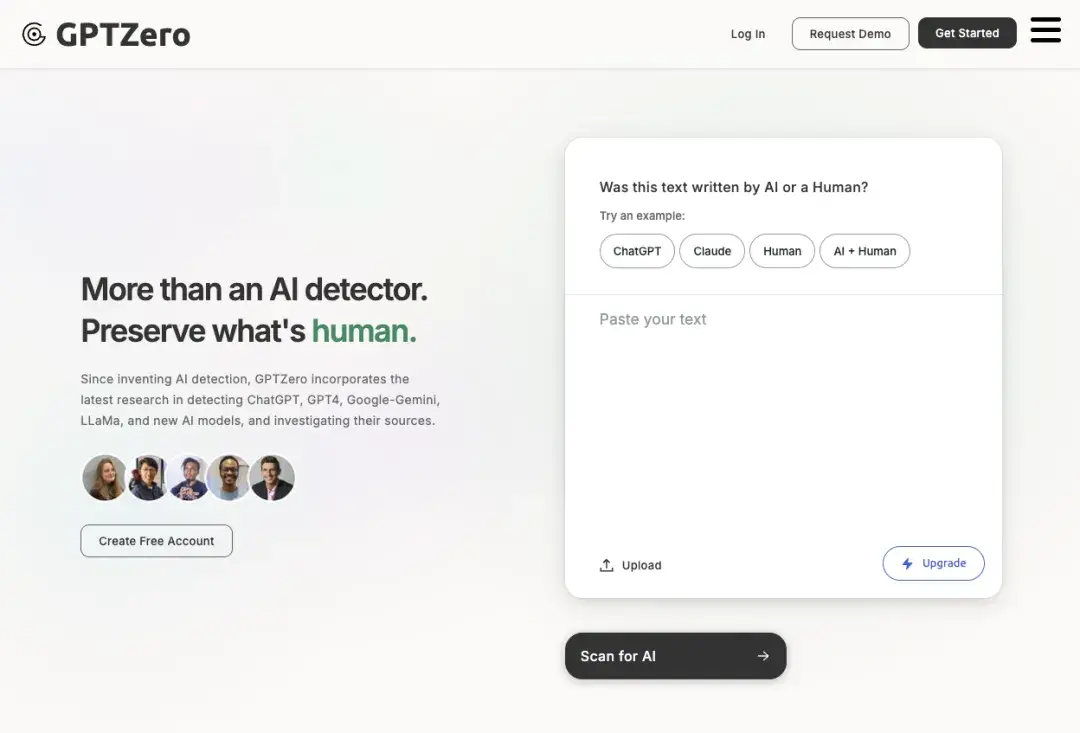Image resolution: width=1080 pixels, height=733 pixels.
Task: Click the 'Since inventing AI detection' paragraph
Action: (260, 400)
